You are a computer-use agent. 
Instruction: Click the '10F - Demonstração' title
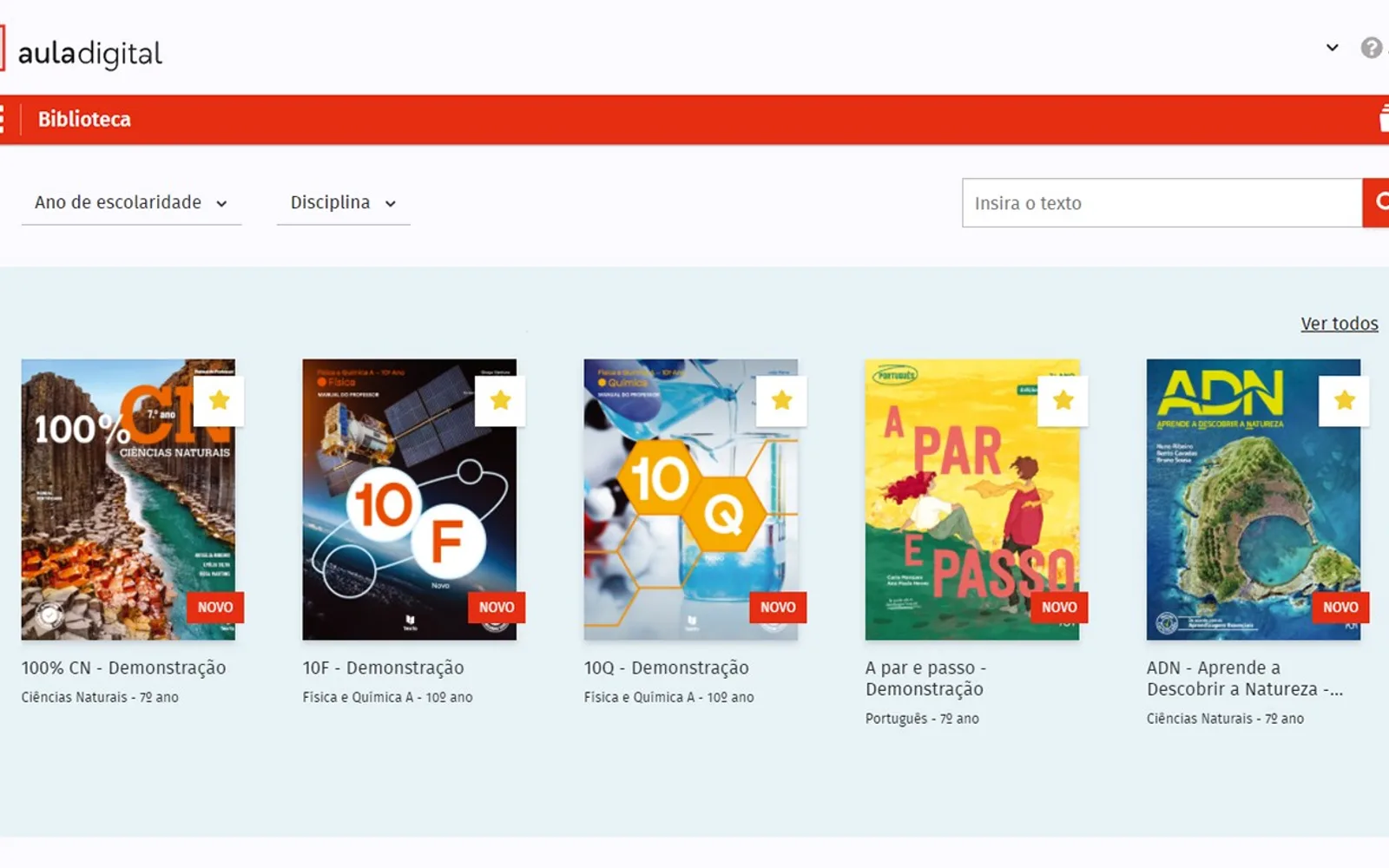pyautogui.click(x=383, y=668)
